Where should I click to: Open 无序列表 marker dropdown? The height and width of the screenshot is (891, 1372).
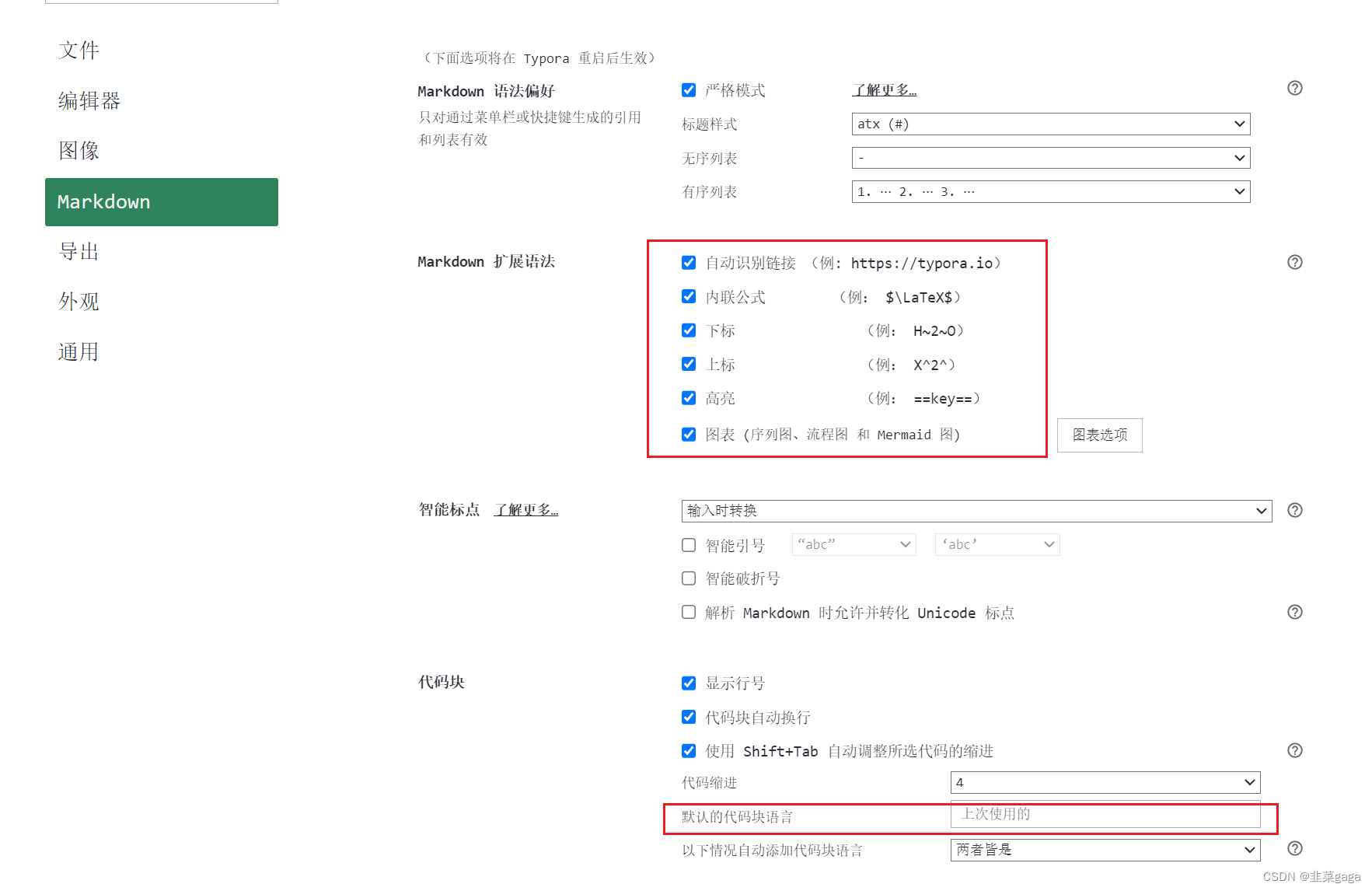click(1051, 158)
